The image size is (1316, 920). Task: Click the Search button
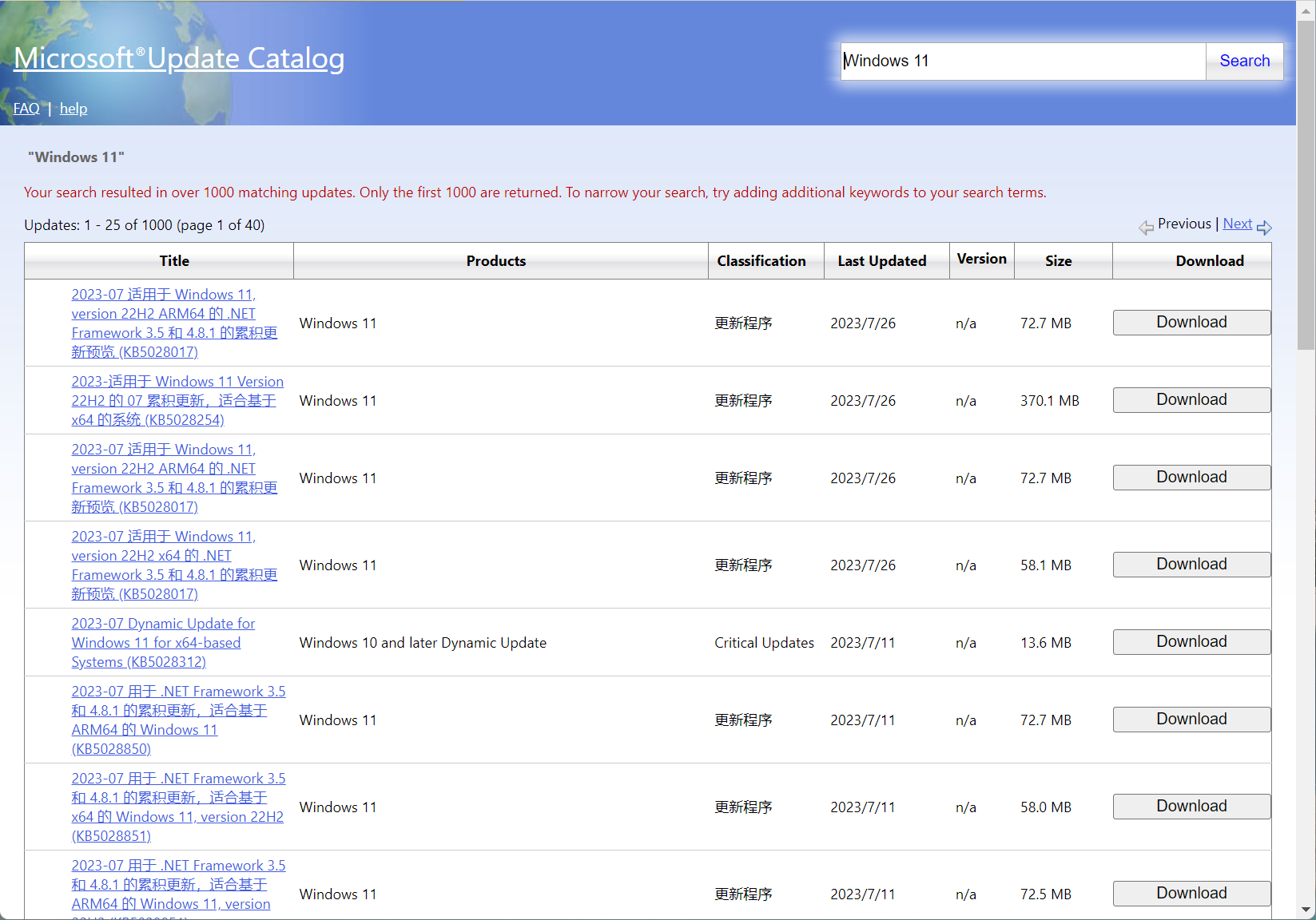coord(1244,61)
